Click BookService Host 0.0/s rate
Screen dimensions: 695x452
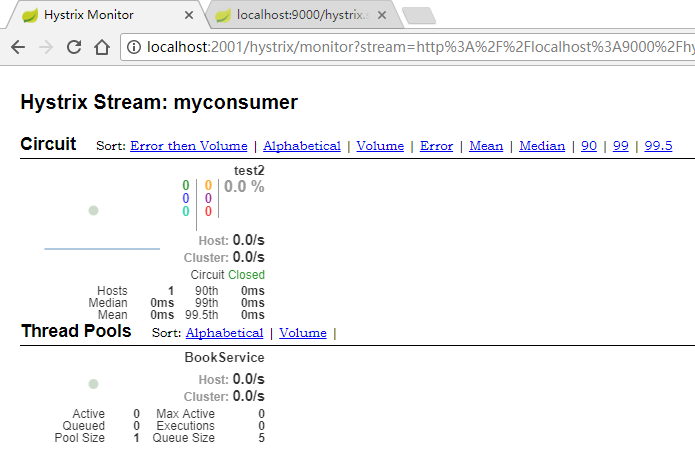pos(249,379)
